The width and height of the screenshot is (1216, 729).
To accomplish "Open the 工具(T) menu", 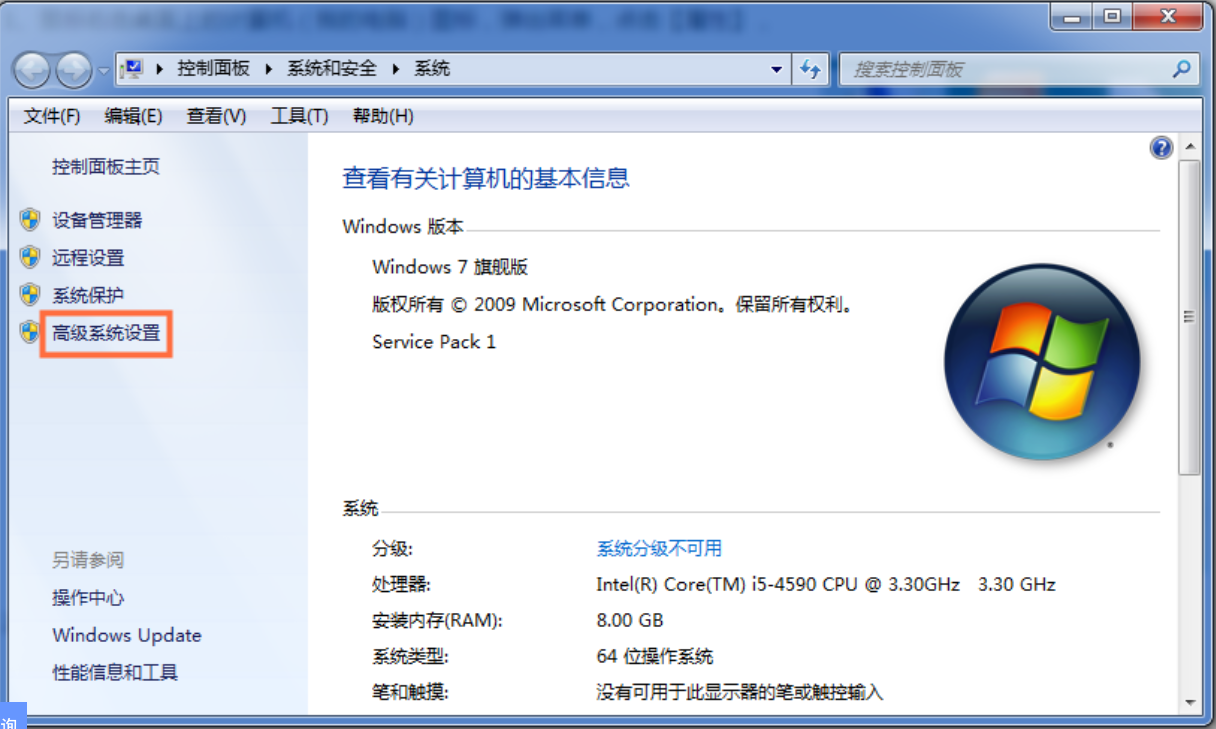I will coord(299,116).
